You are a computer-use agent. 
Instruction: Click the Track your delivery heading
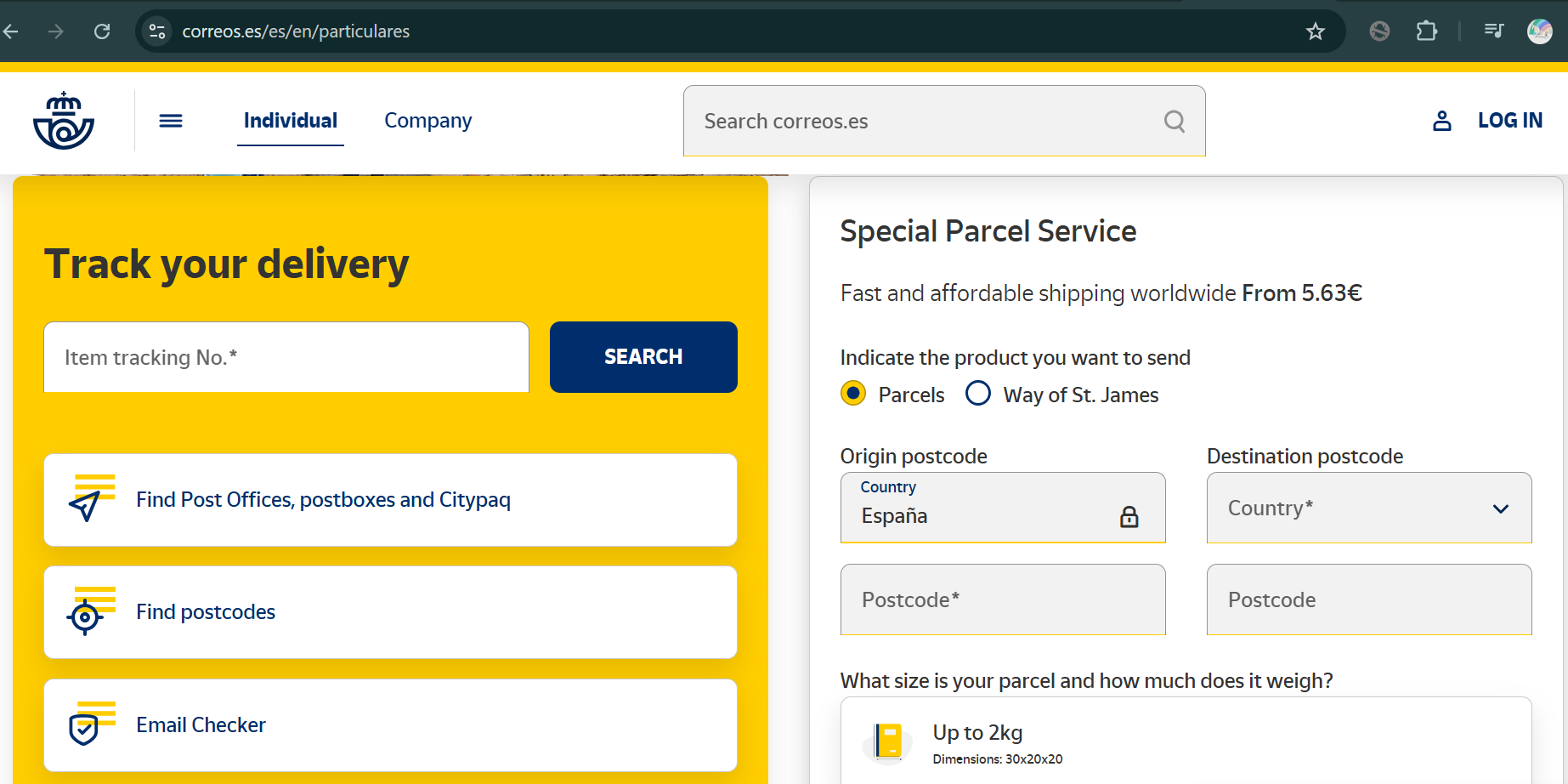(x=227, y=264)
